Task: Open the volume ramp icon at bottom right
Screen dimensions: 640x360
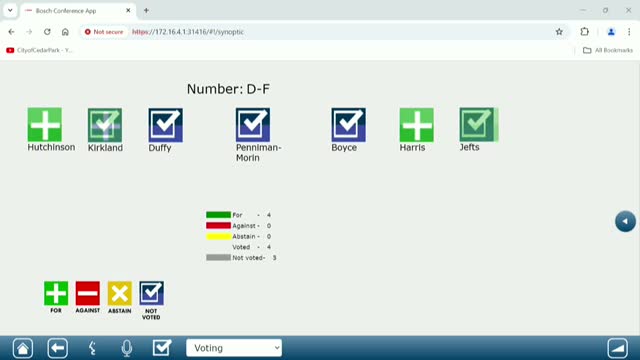Action: 618,348
